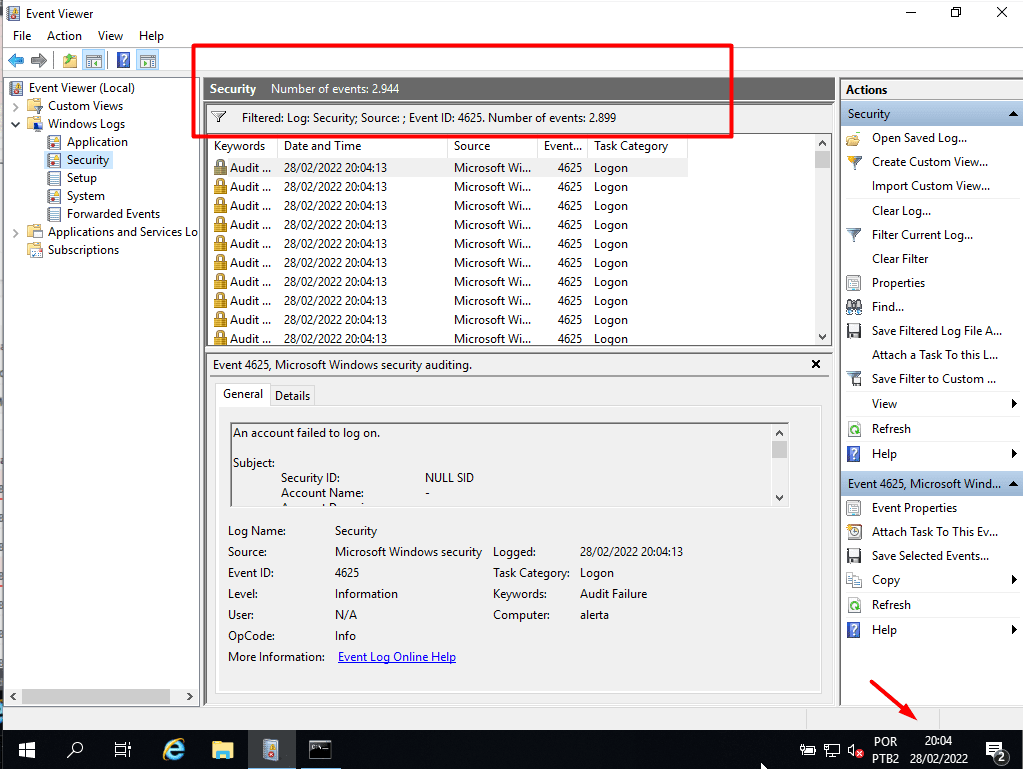Collapse the Windows Logs tree node

[x=16, y=124]
